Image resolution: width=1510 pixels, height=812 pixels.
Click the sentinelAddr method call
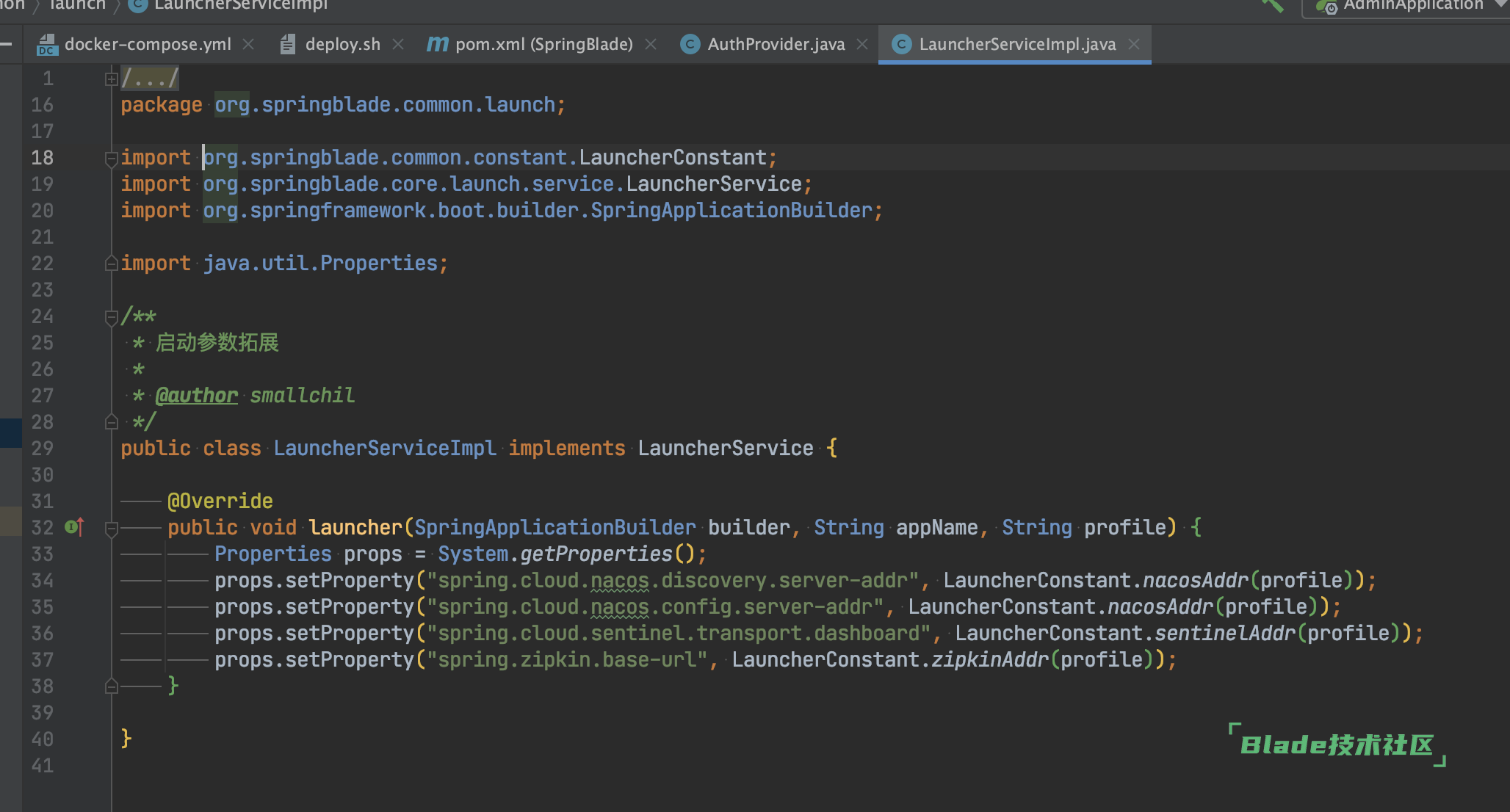(x=1225, y=633)
